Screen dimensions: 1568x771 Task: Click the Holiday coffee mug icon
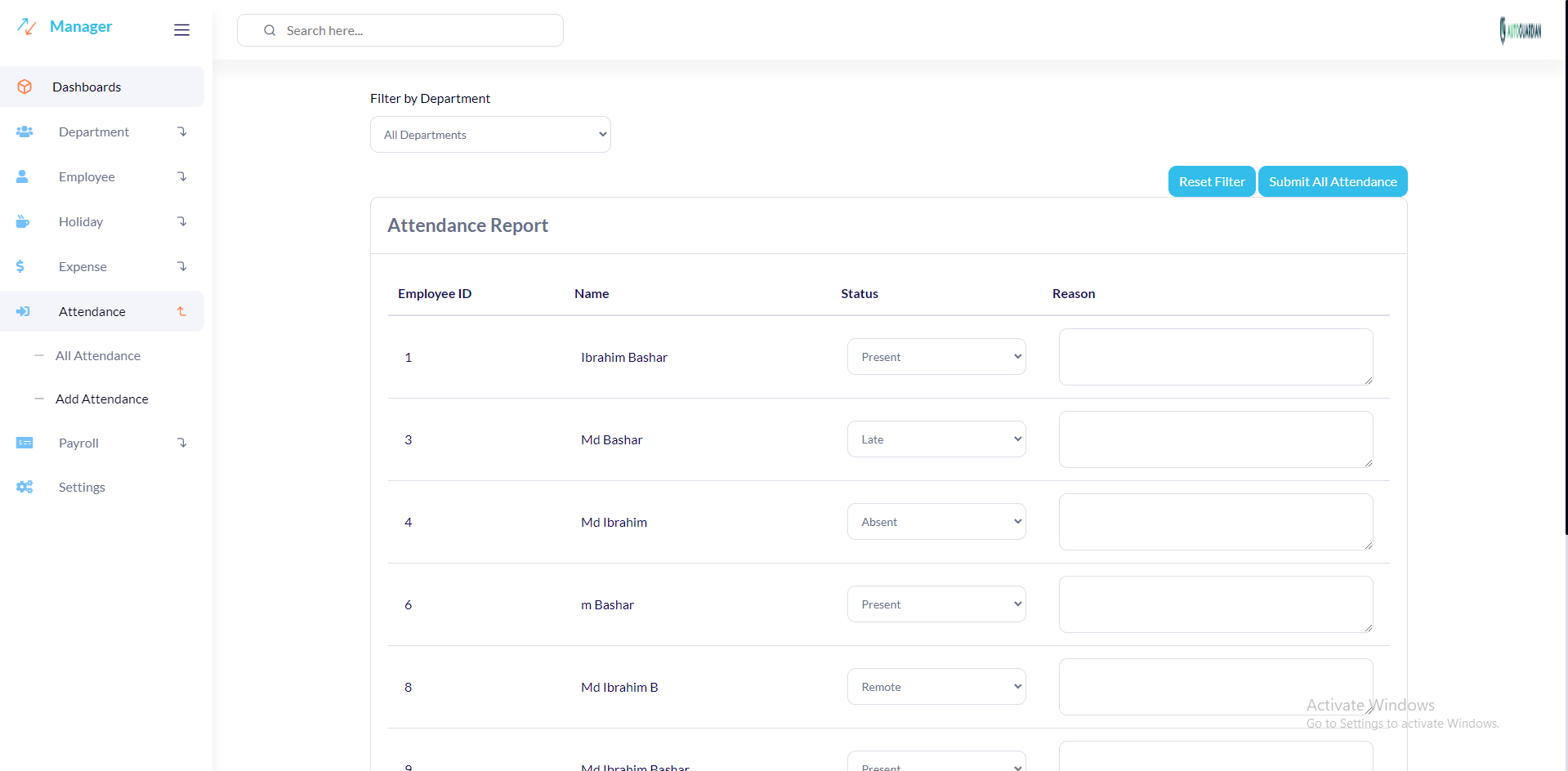[23, 221]
